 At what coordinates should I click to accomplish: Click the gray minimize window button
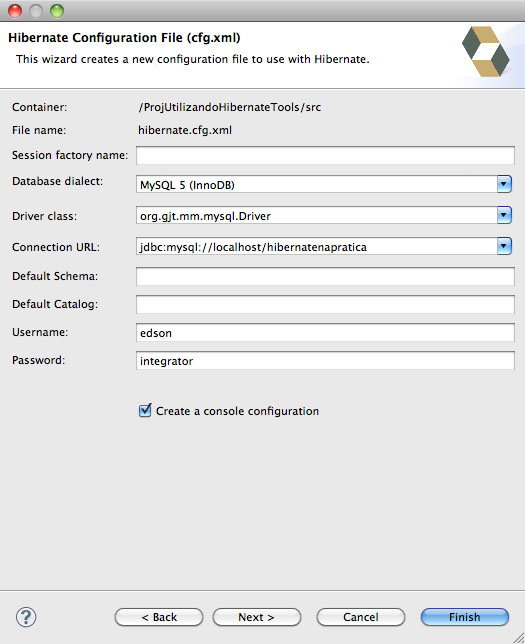36,11
